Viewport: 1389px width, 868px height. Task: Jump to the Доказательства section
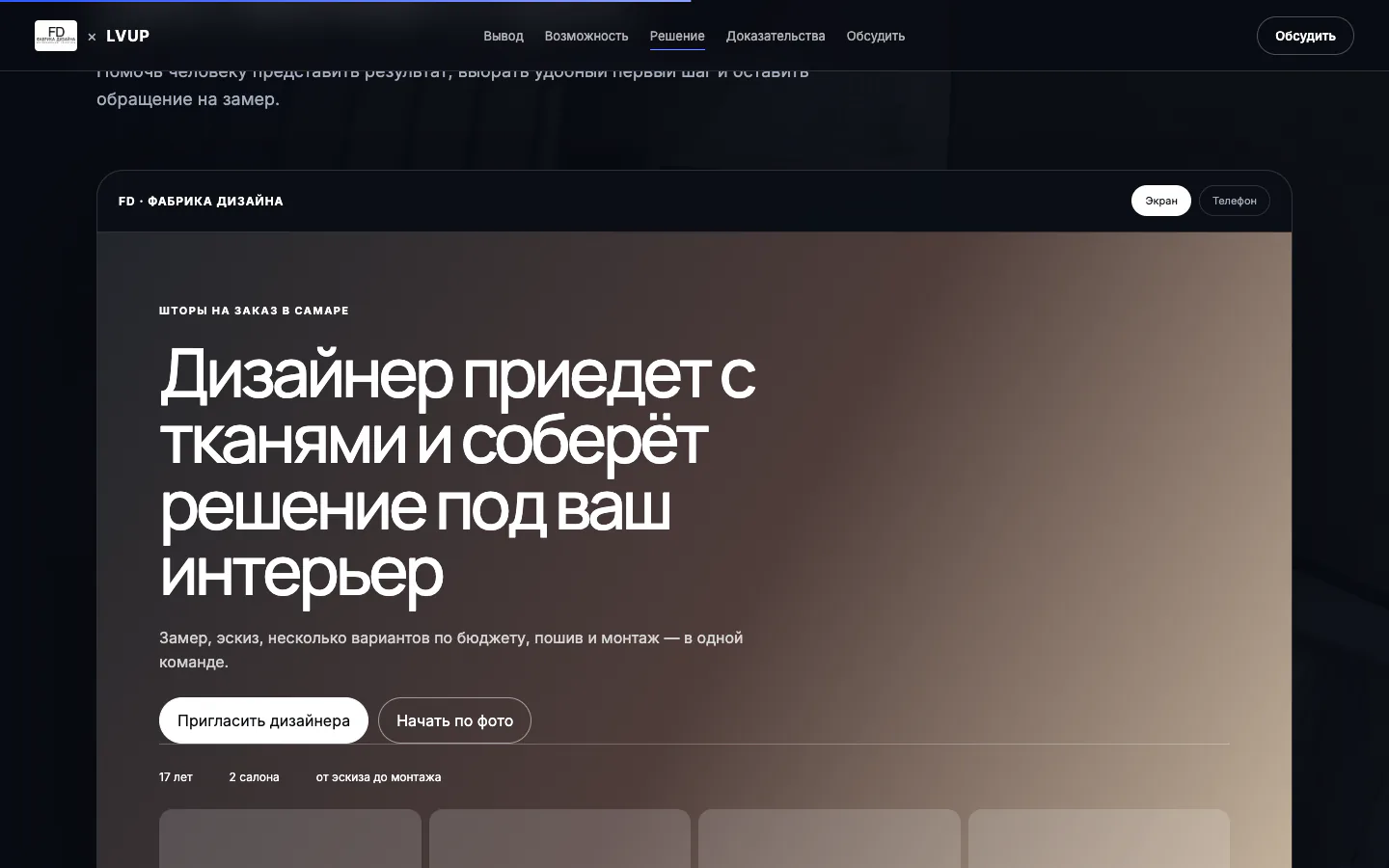pos(776,36)
